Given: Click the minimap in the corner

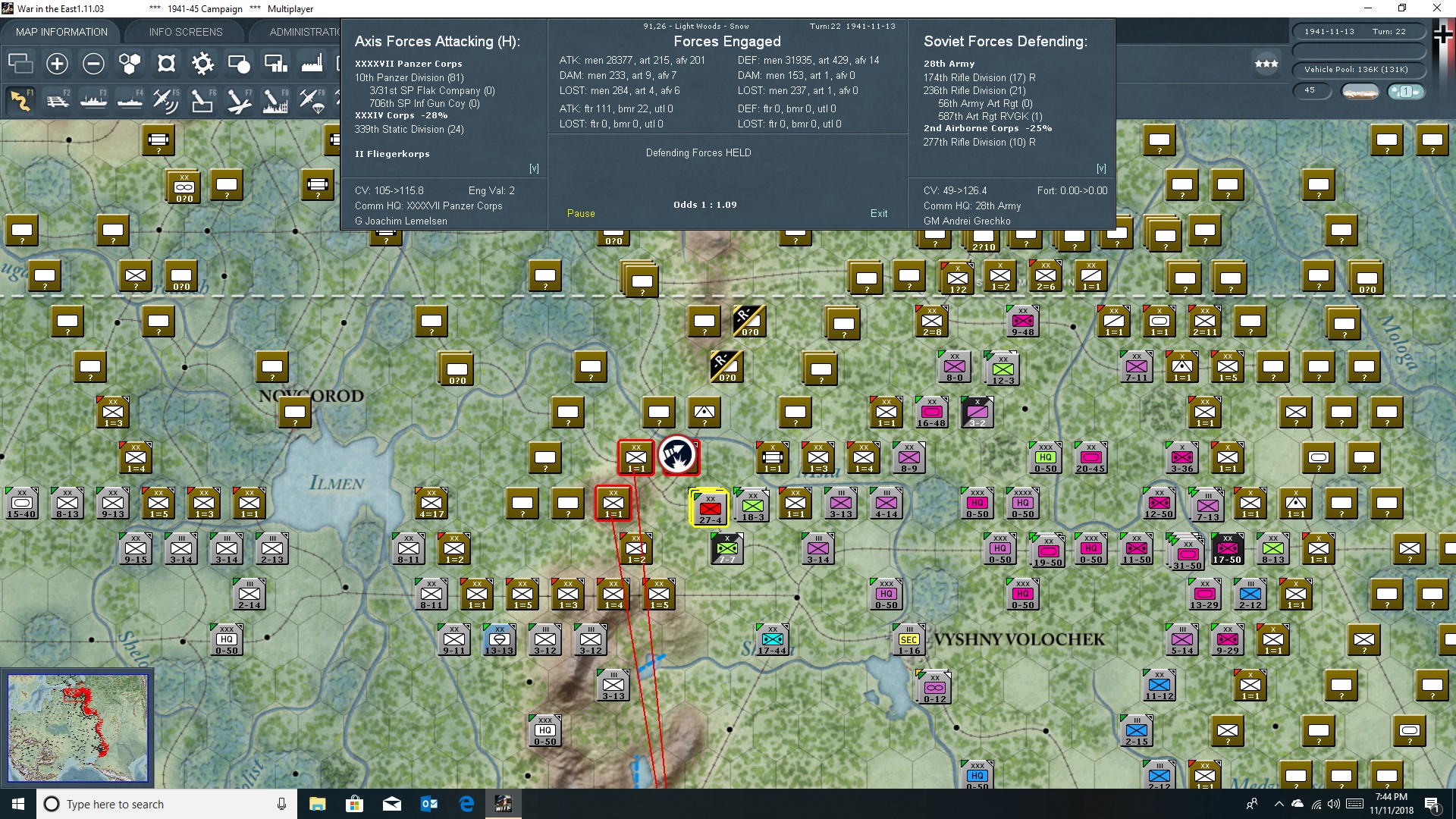Looking at the screenshot, I should pyautogui.click(x=77, y=728).
